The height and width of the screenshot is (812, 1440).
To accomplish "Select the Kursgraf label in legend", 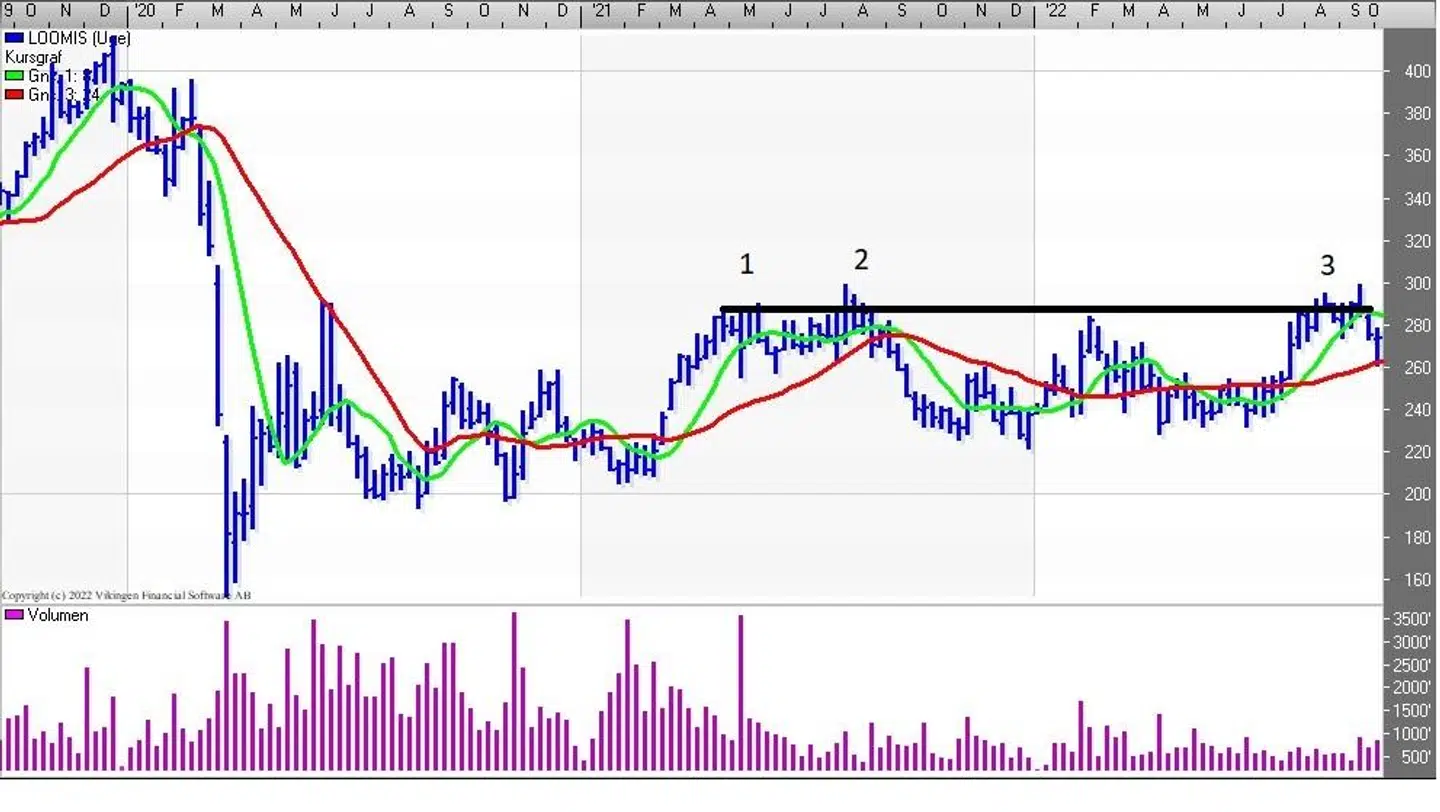I will (33, 57).
